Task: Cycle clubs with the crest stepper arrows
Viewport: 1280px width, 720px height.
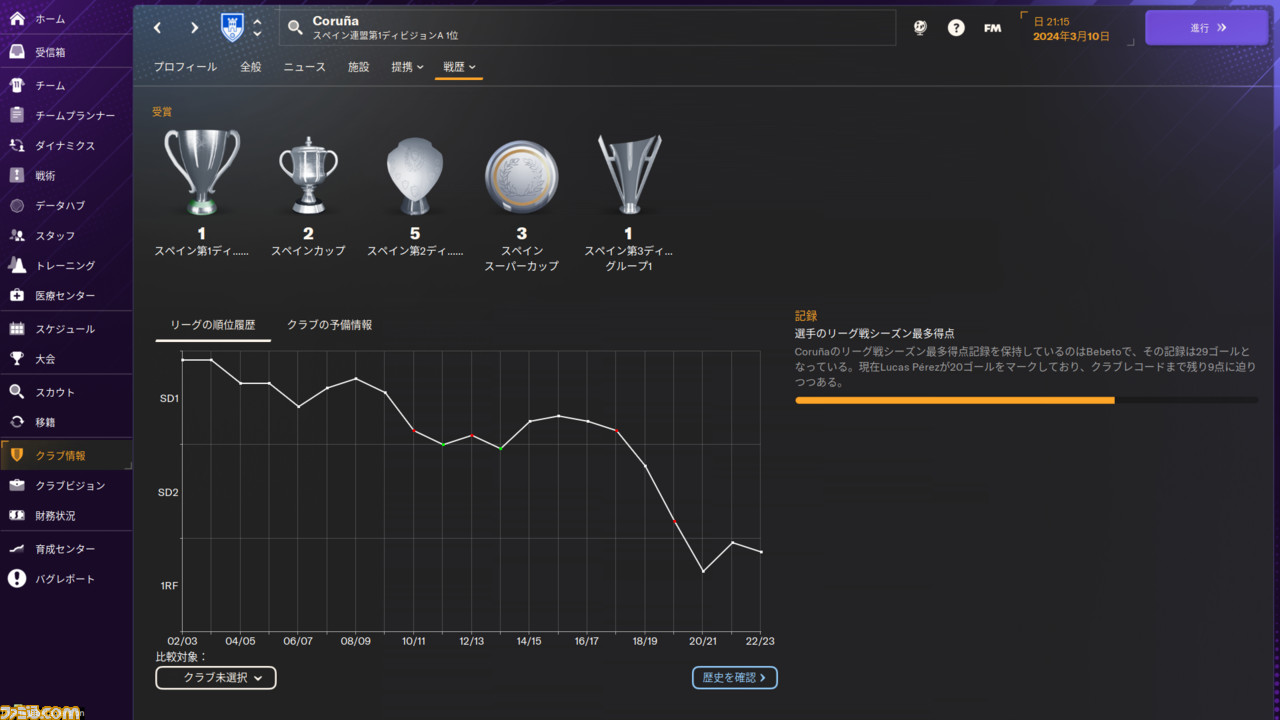Action: [258, 28]
